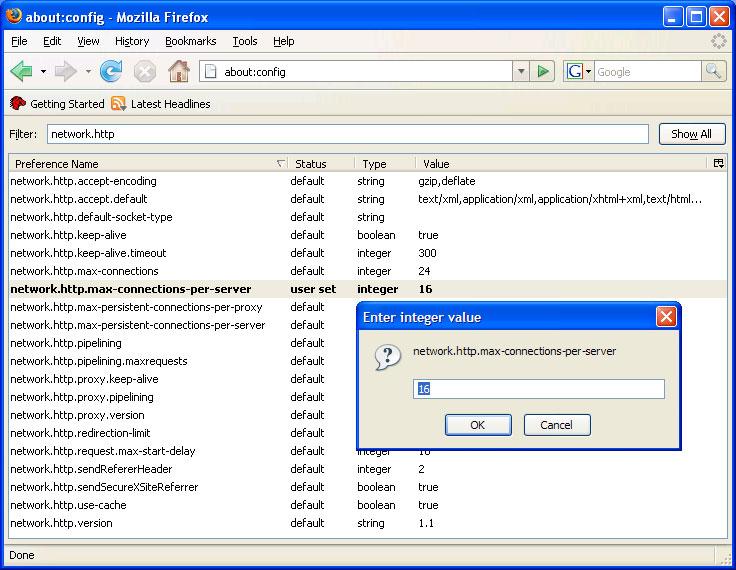Open the Back button history dropdown

click(43, 72)
